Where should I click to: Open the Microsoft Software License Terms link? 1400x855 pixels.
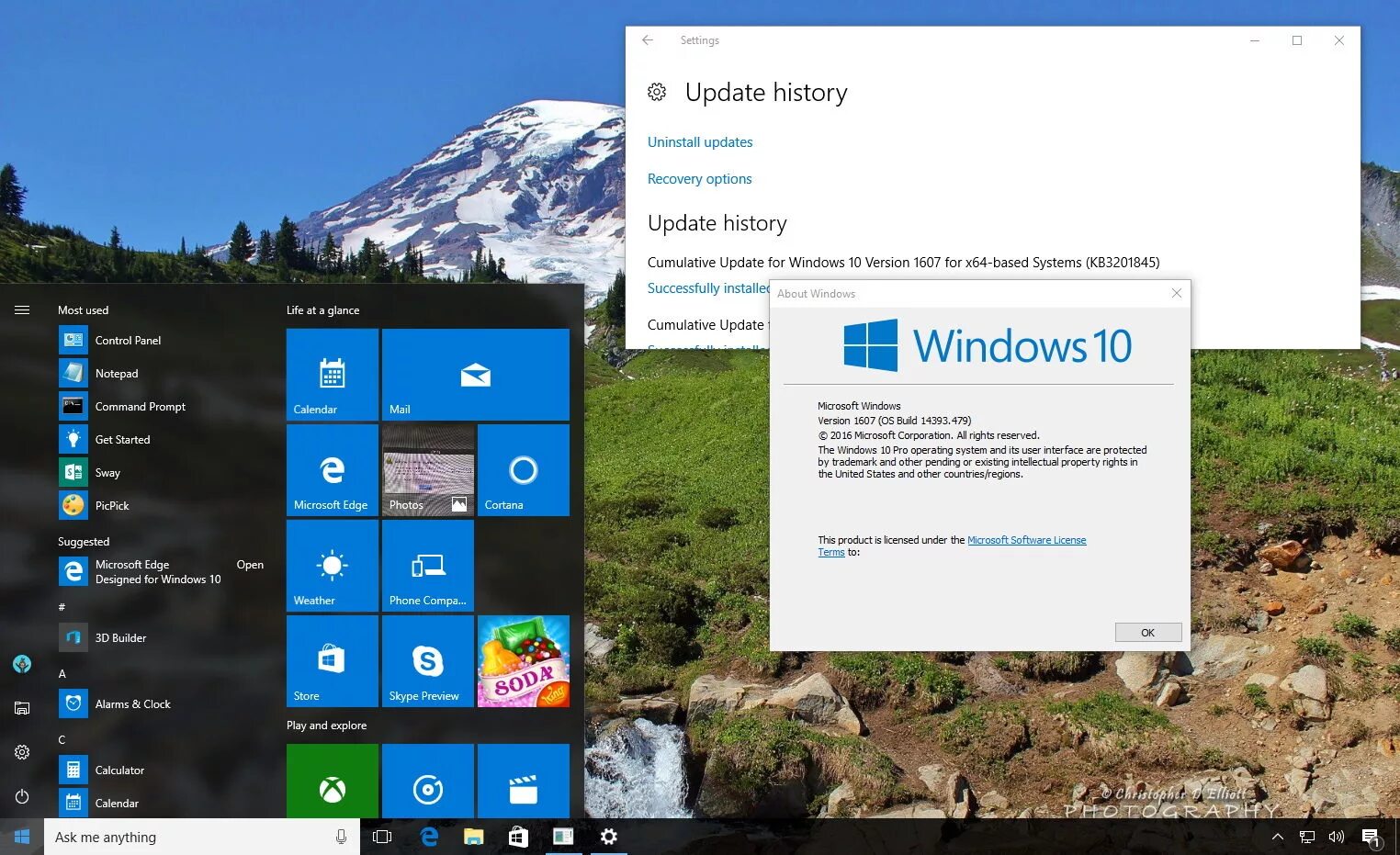pos(1026,540)
